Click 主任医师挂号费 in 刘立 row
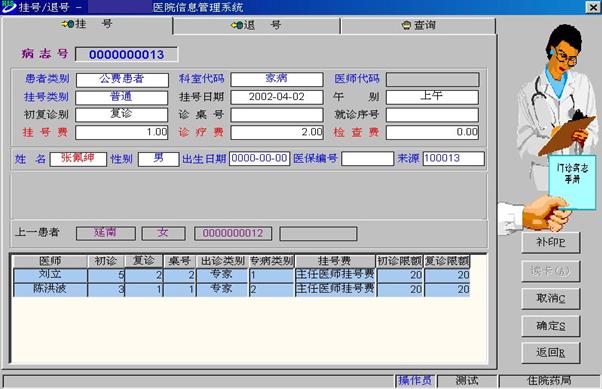 335,275
